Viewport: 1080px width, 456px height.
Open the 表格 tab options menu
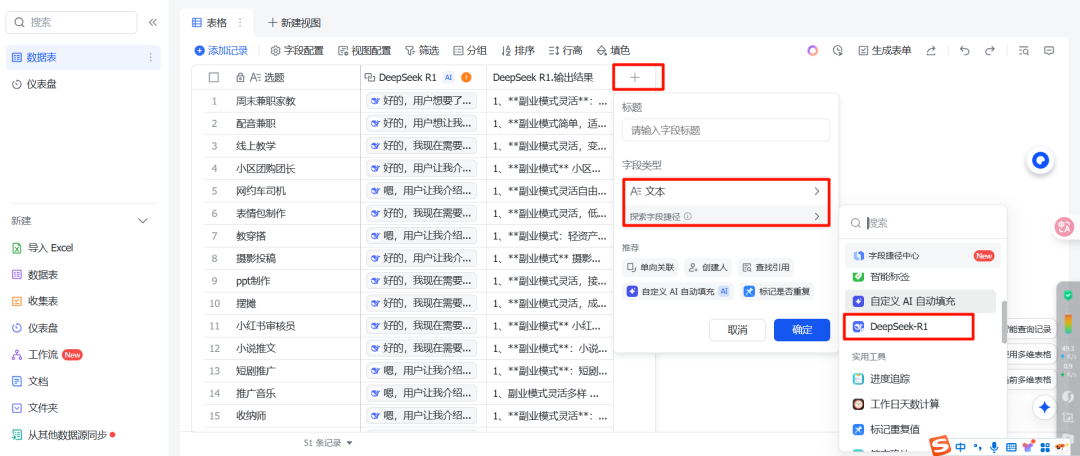click(x=240, y=23)
